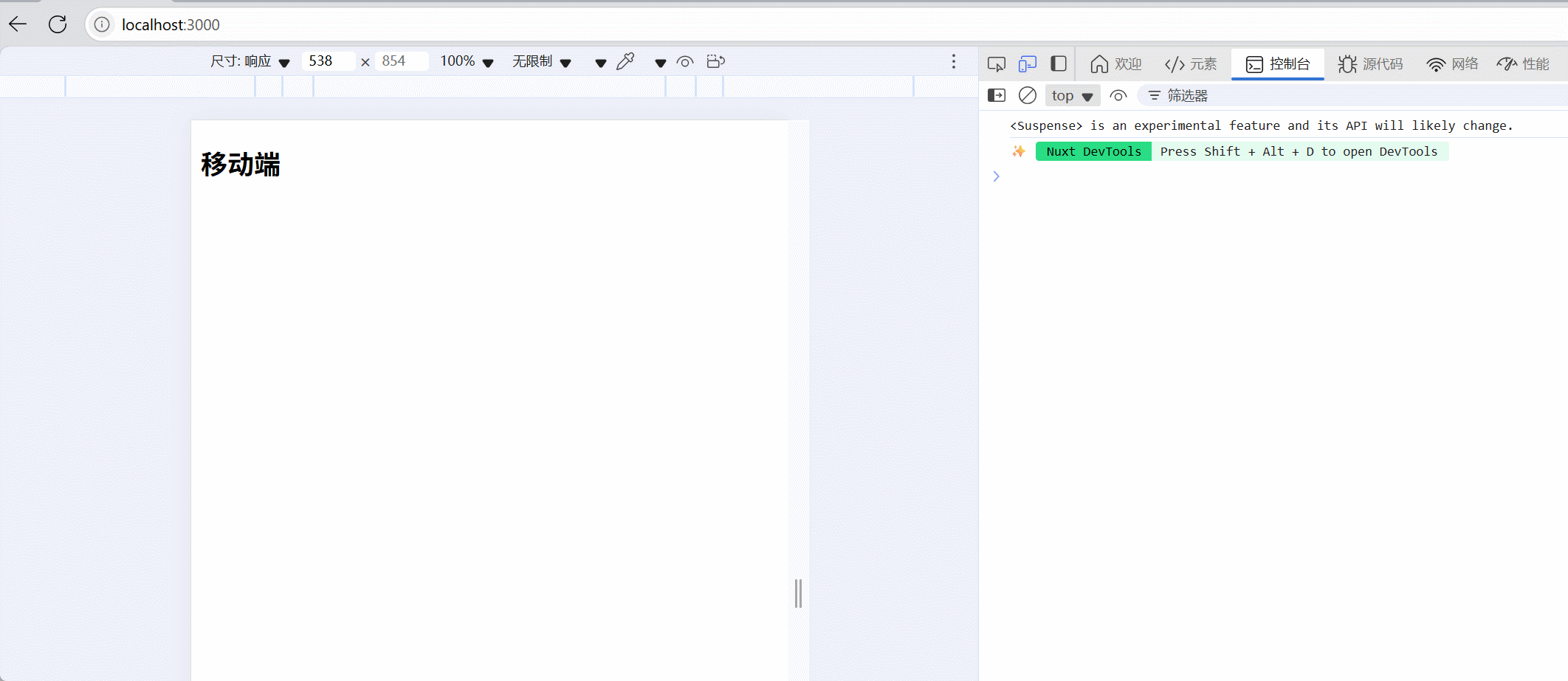The image size is (1568, 681).
Task: Open the 100% zoom dropdown
Action: [467, 61]
